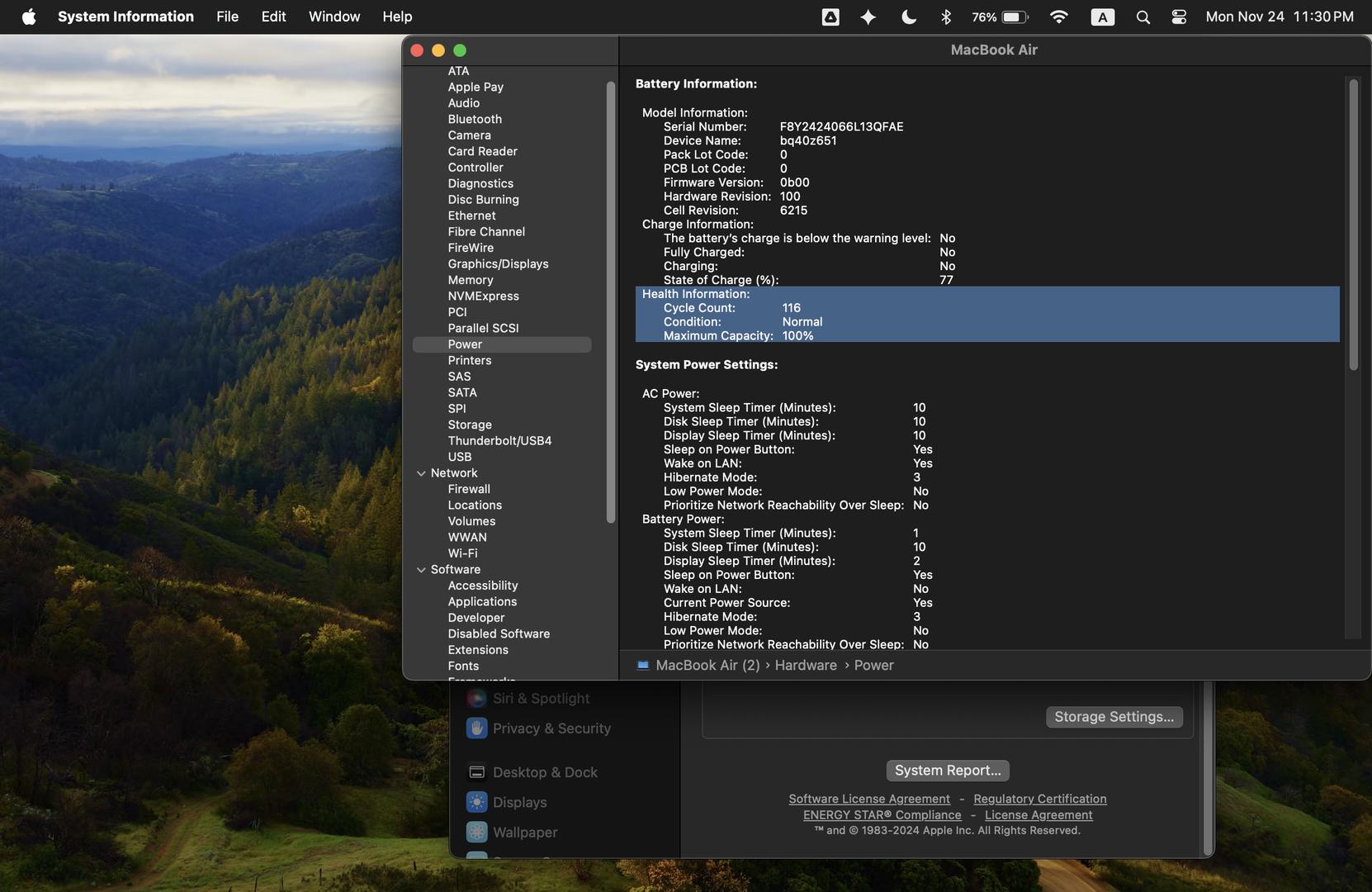The width and height of the screenshot is (1372, 892).
Task: Click the System Report button
Action: pyautogui.click(x=947, y=770)
